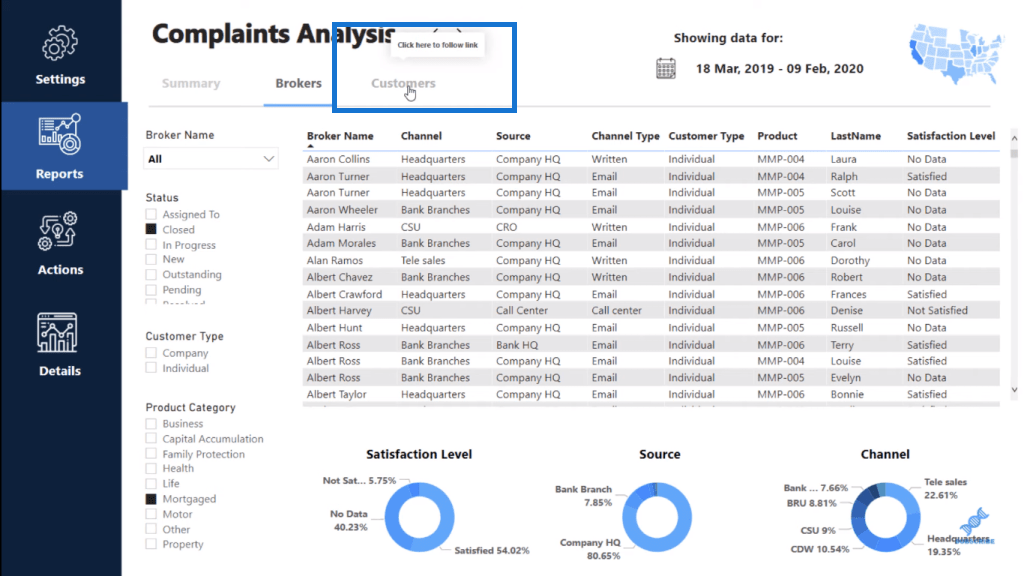
Task: Click BRU 8.81% chart label
Action: point(811,504)
